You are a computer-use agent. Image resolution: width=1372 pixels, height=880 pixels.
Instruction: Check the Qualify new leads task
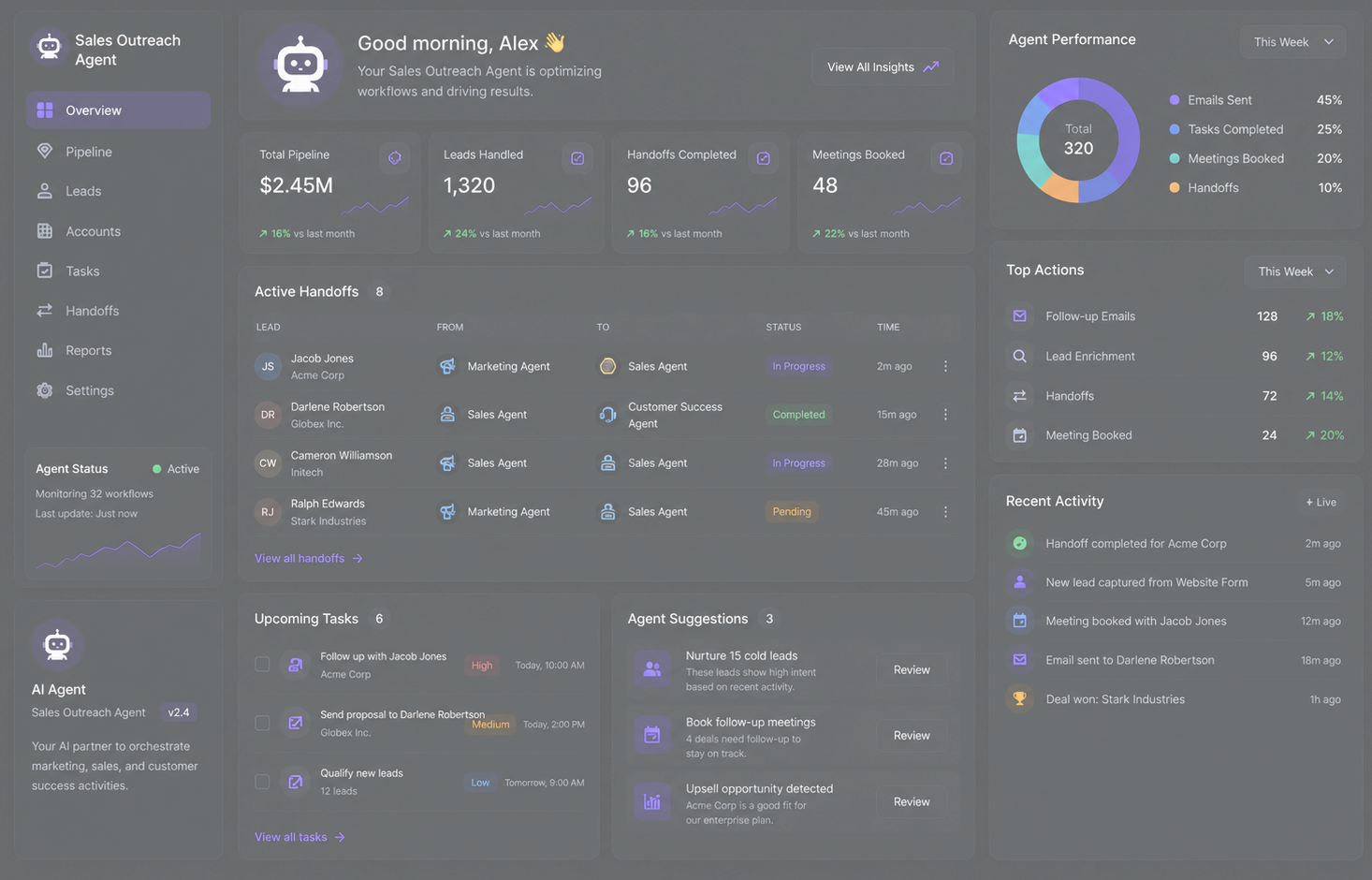(262, 782)
